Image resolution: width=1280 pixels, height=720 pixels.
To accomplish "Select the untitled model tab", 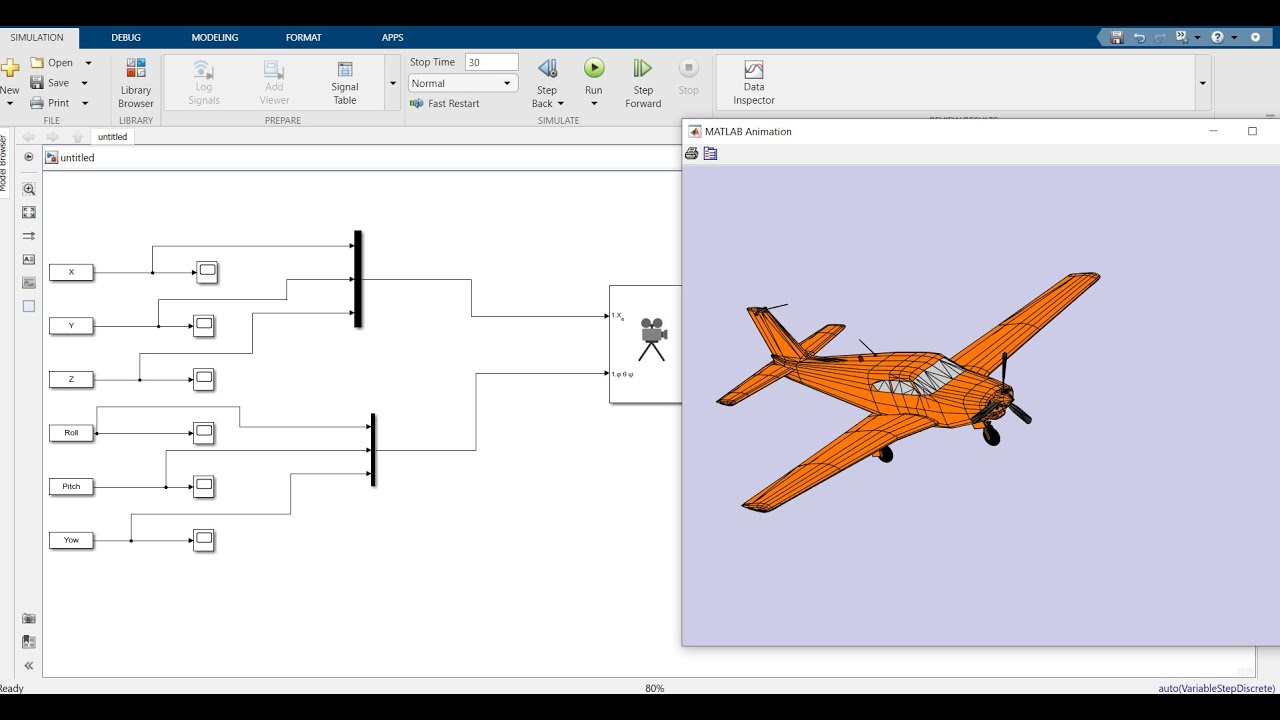I will coord(112,137).
